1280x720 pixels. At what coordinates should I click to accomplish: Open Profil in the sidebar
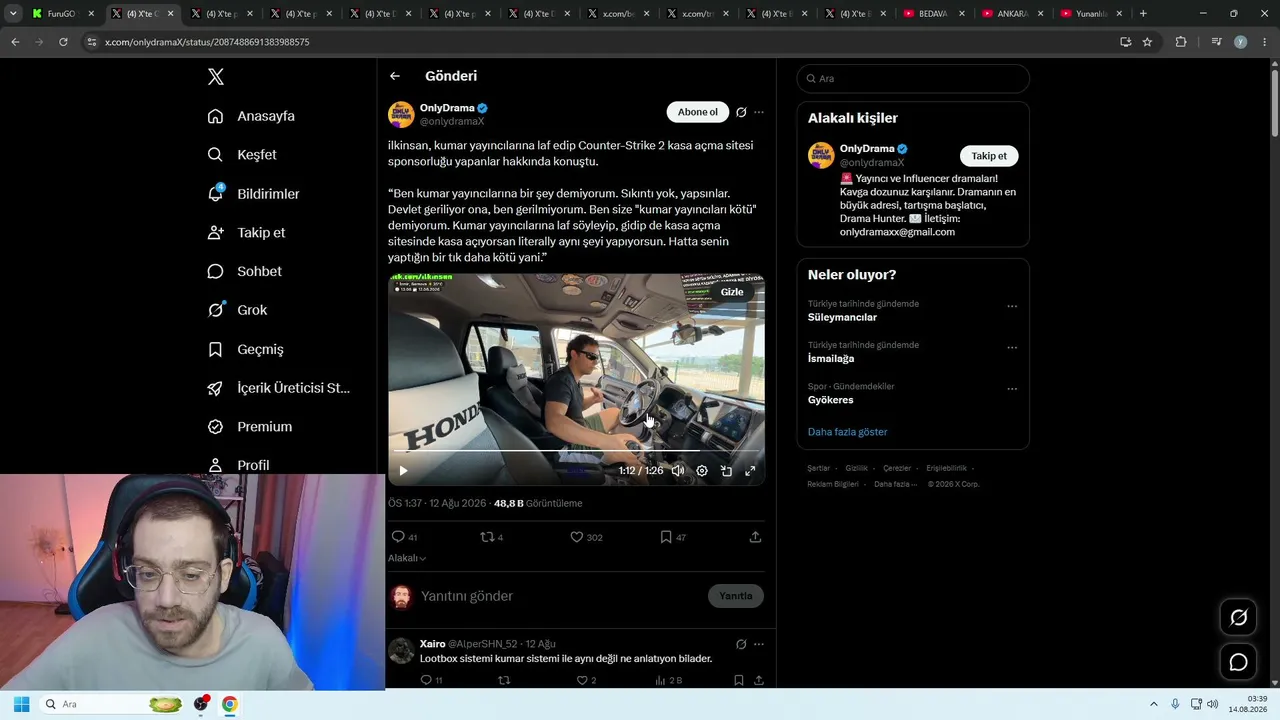point(238,465)
